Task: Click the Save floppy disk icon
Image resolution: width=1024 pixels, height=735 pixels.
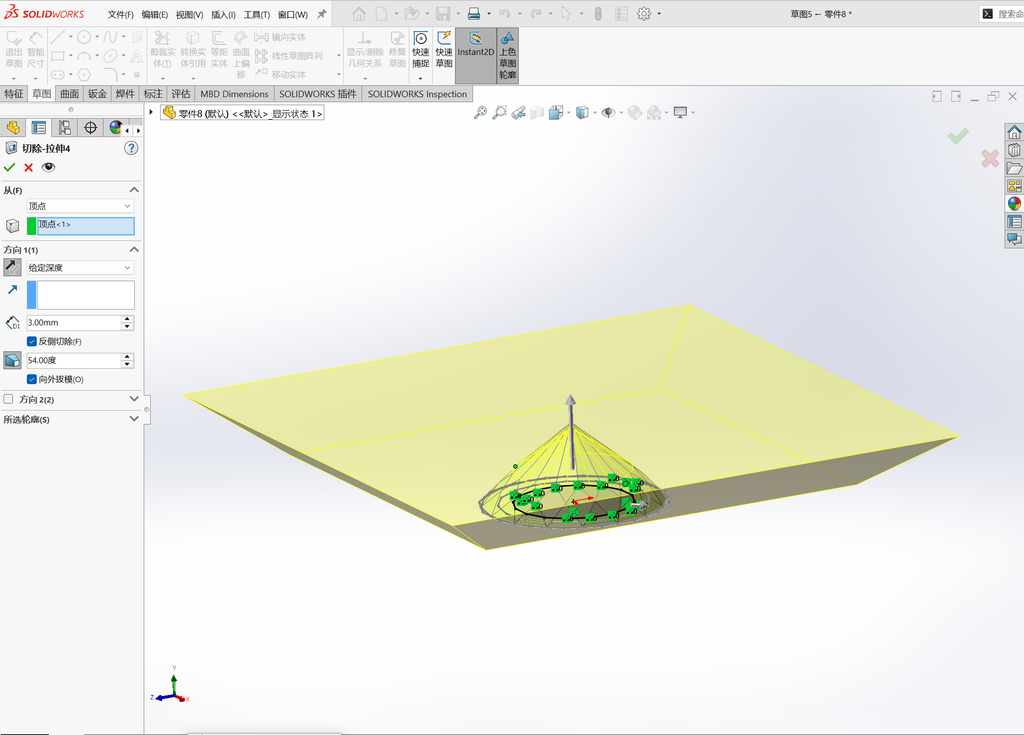Action: [443, 14]
